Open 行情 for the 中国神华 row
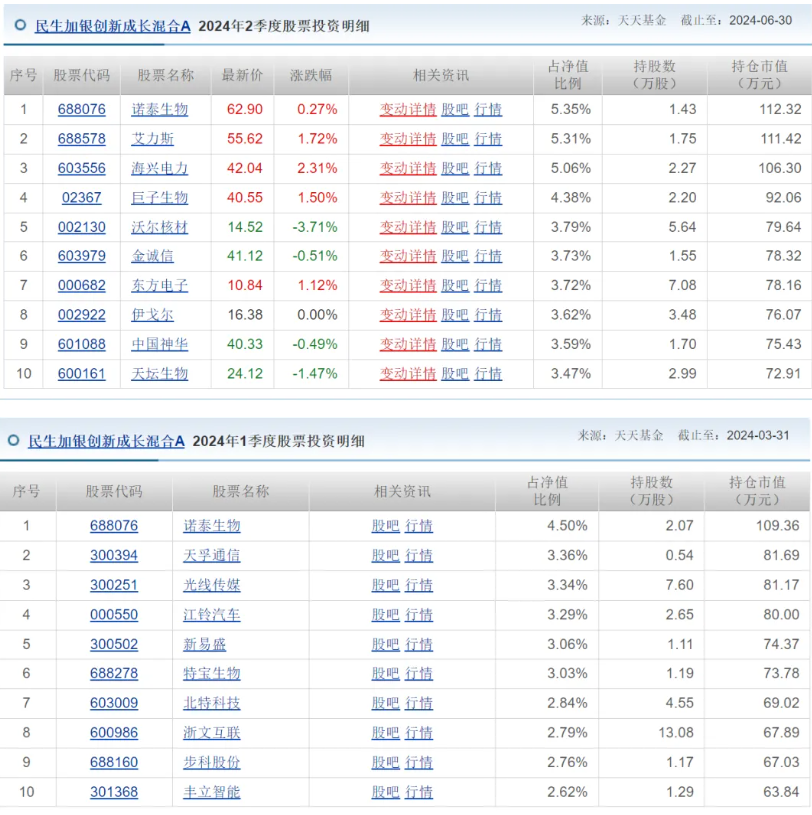 click(x=488, y=344)
